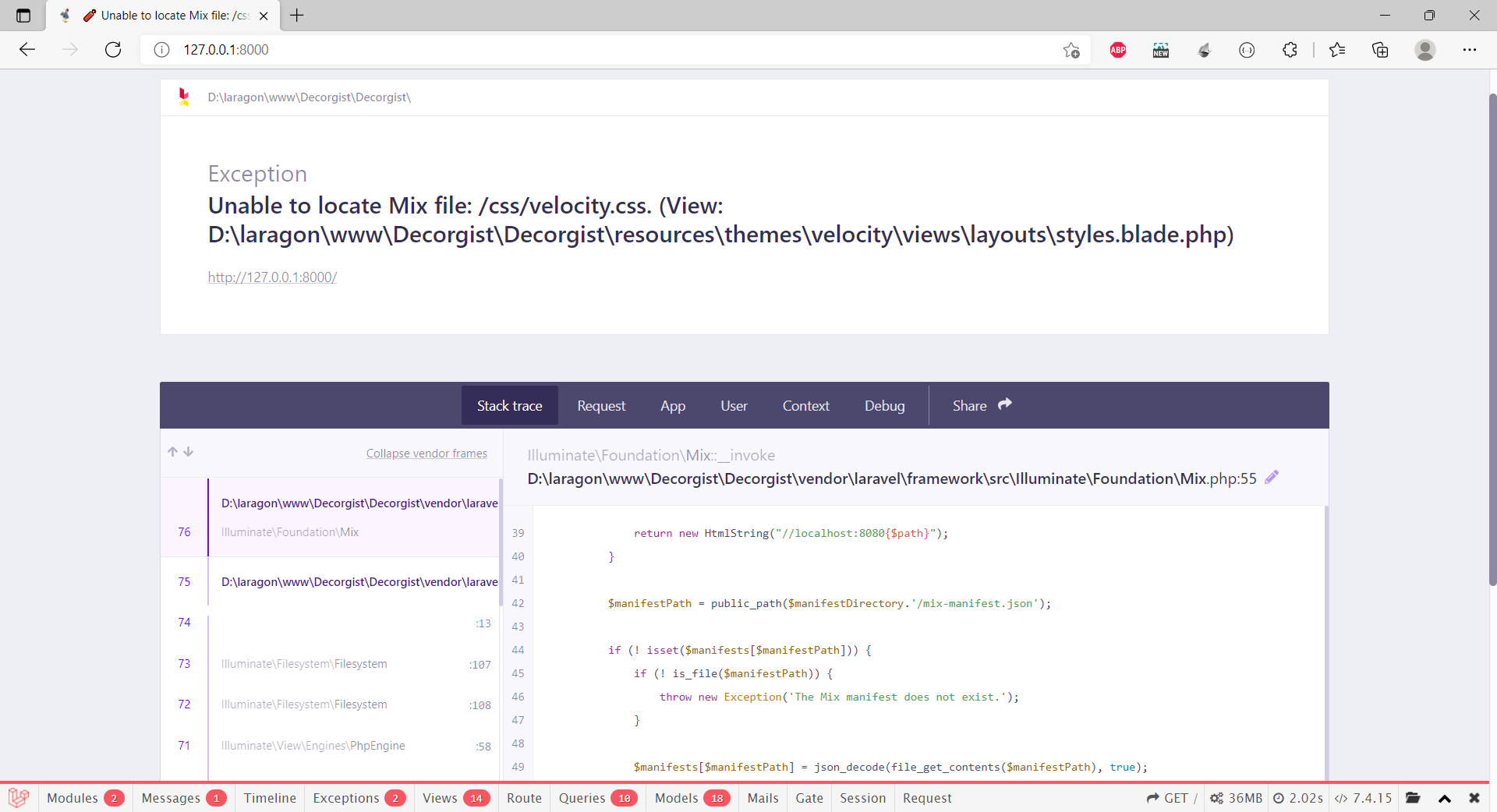1497x812 pixels.
Task: Open the http://127.0.0.1:8000/ link
Action: click(x=272, y=277)
